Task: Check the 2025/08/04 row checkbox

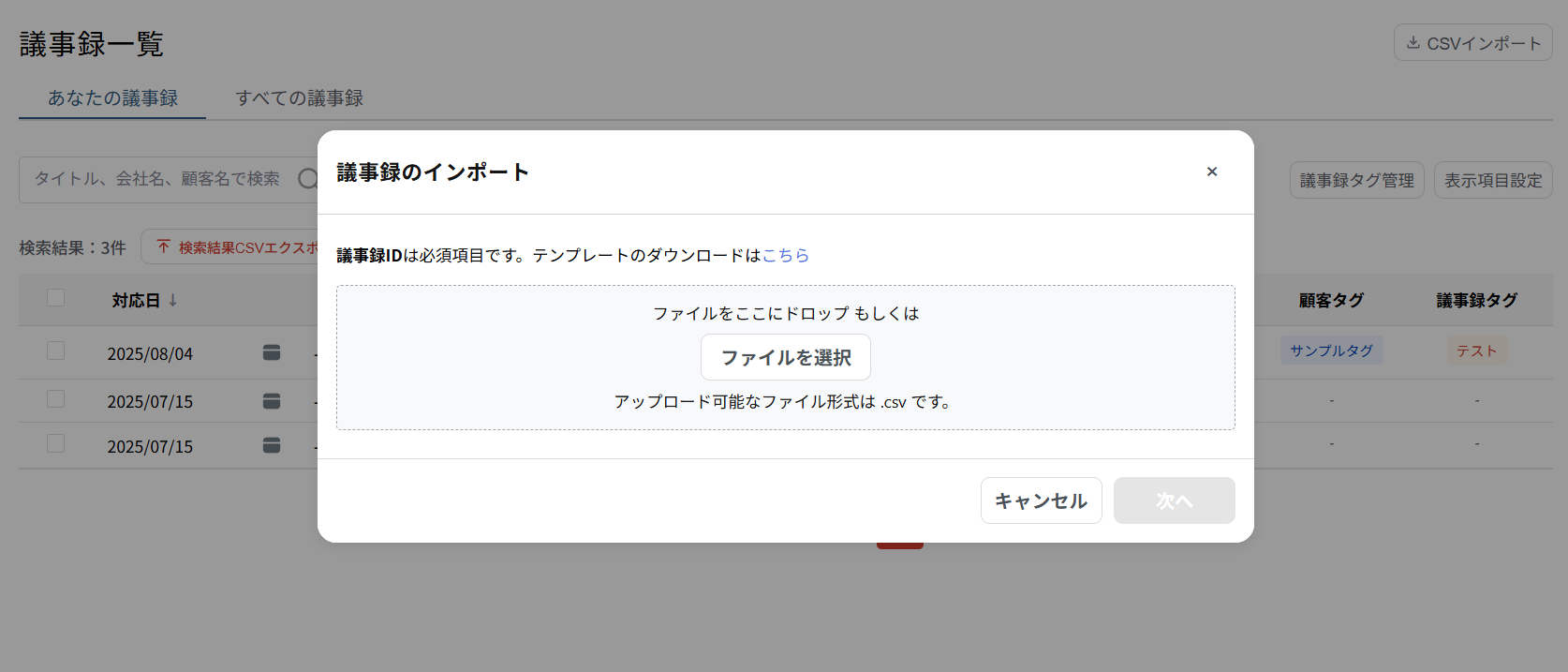Action: tap(56, 351)
